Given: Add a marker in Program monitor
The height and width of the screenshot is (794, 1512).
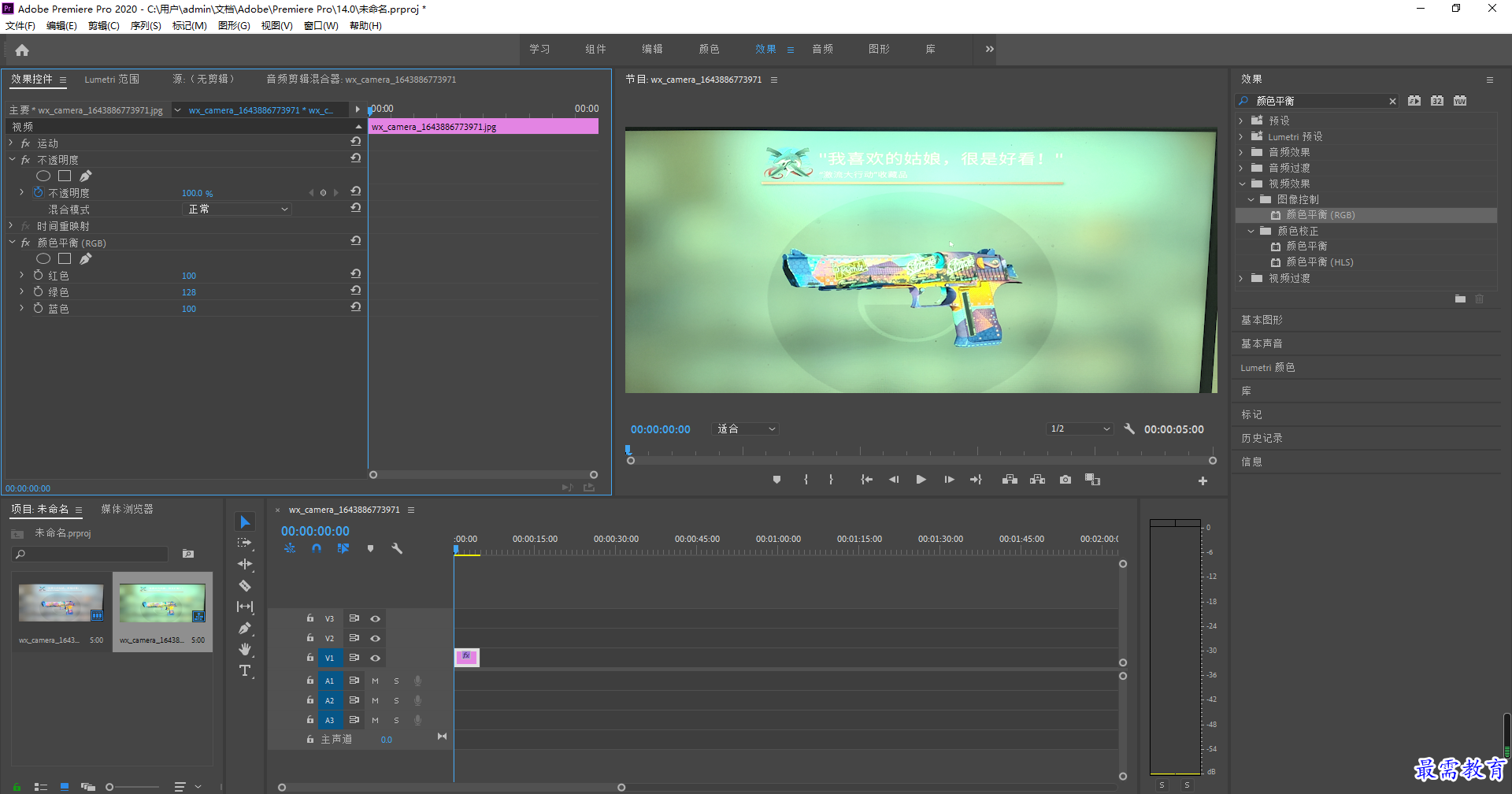Looking at the screenshot, I should [x=776, y=480].
